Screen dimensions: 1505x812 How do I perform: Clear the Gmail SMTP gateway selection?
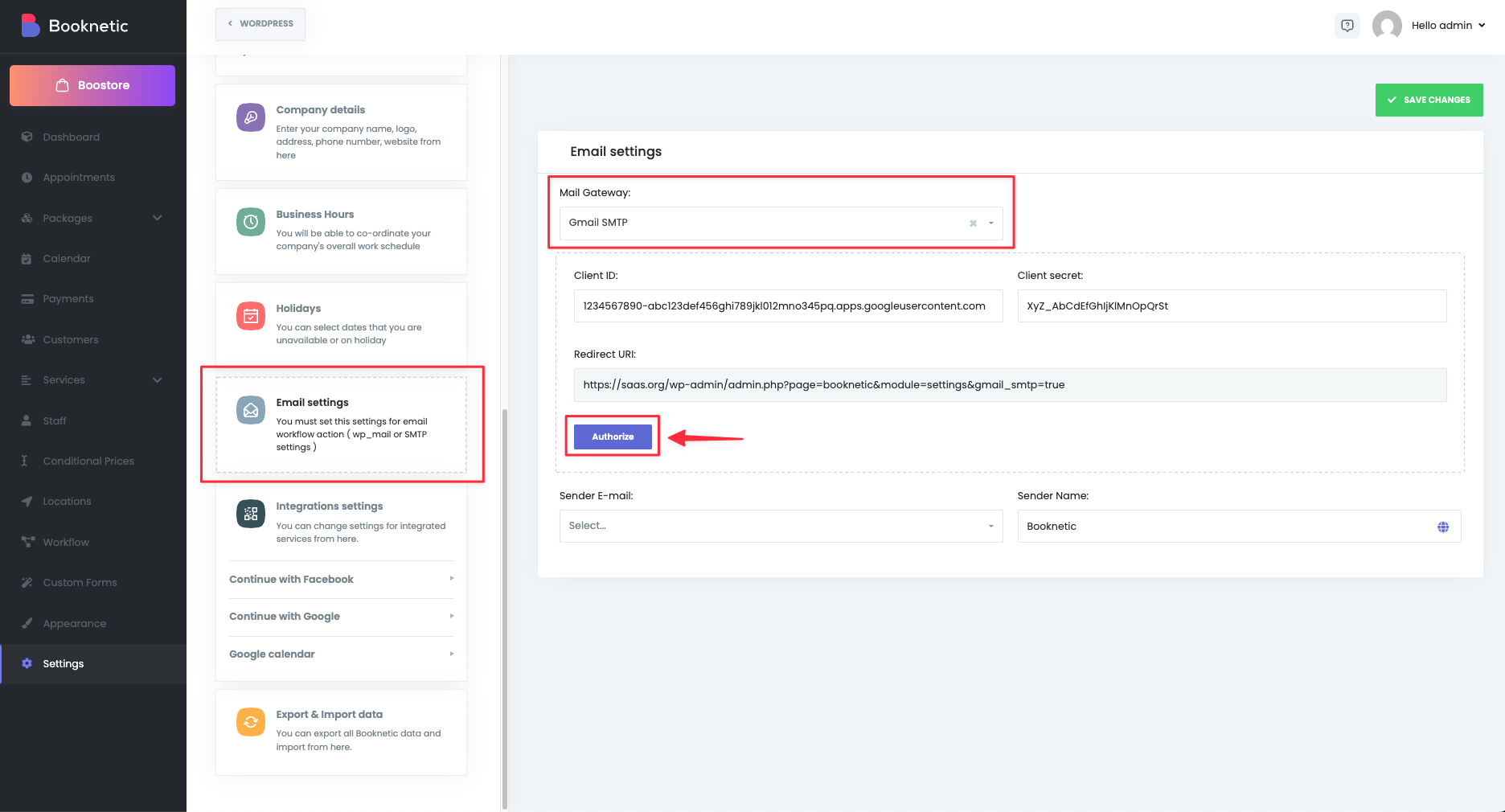pyautogui.click(x=973, y=224)
